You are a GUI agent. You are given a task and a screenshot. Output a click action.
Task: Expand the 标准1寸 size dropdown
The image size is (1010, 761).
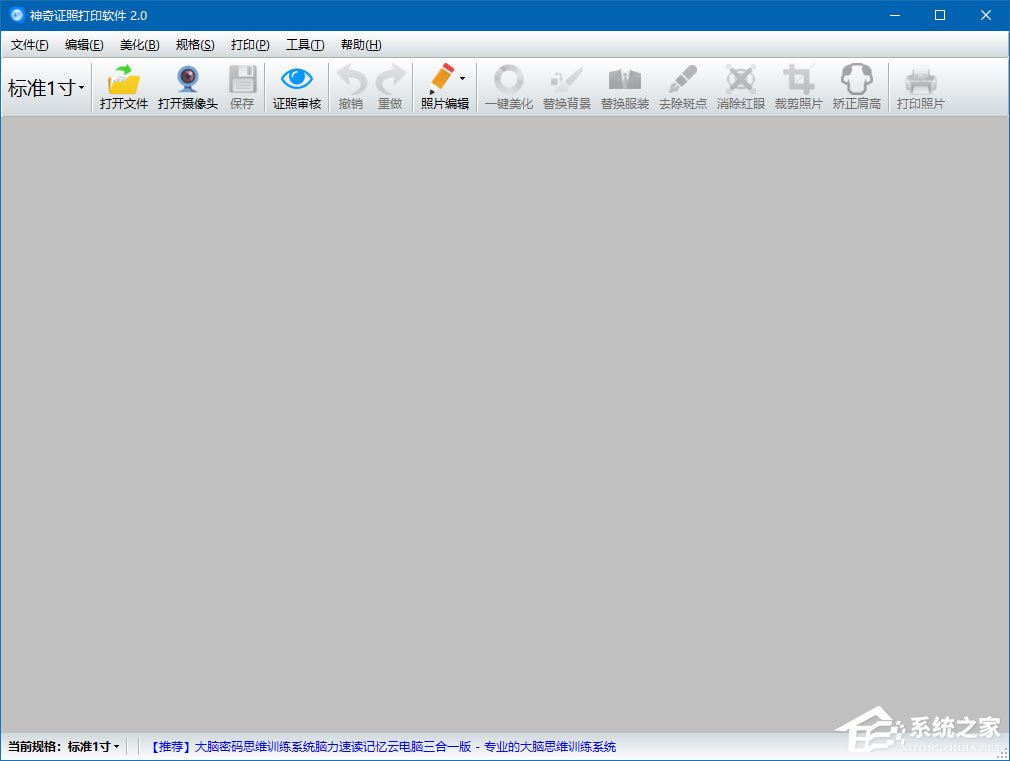(45, 87)
